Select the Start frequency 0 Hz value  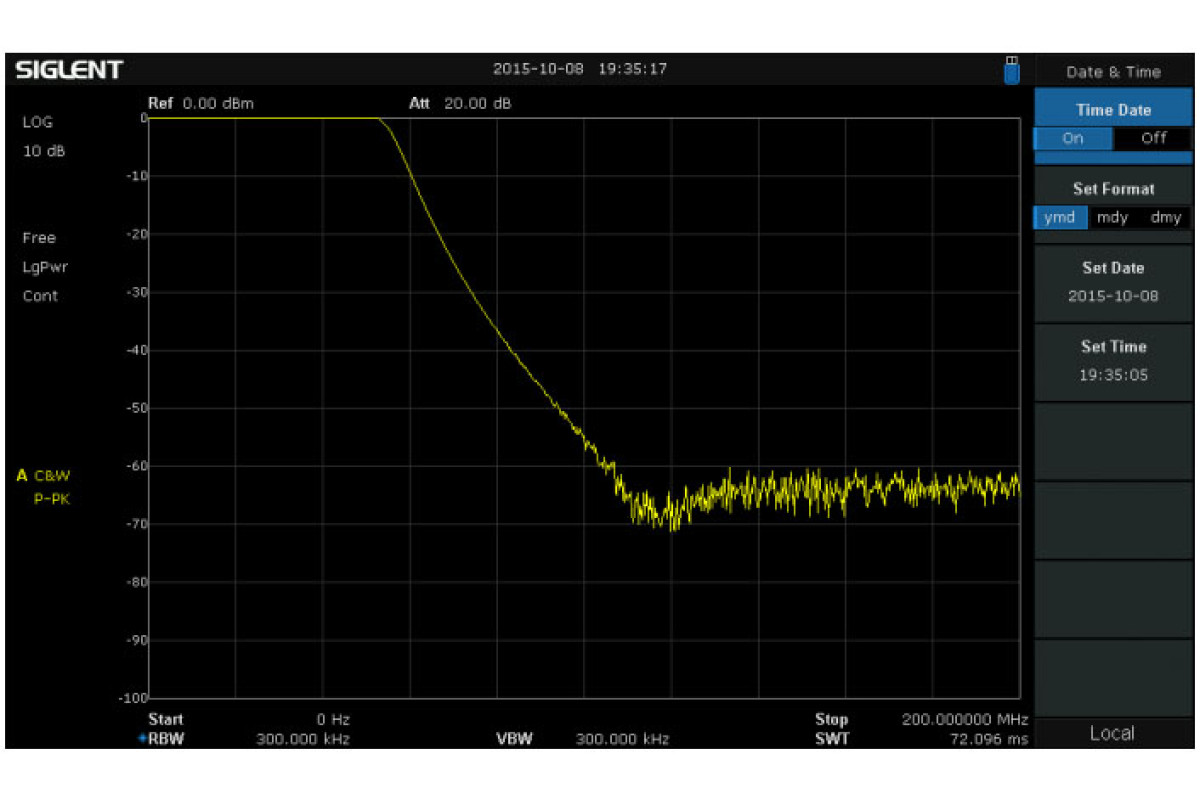pyautogui.click(x=333, y=719)
